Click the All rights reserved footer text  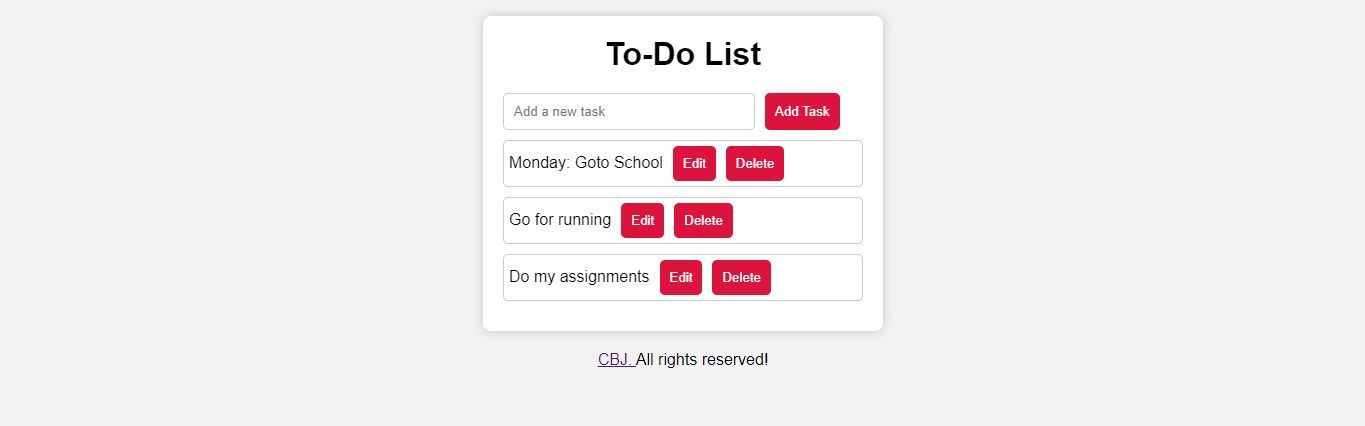pos(702,360)
